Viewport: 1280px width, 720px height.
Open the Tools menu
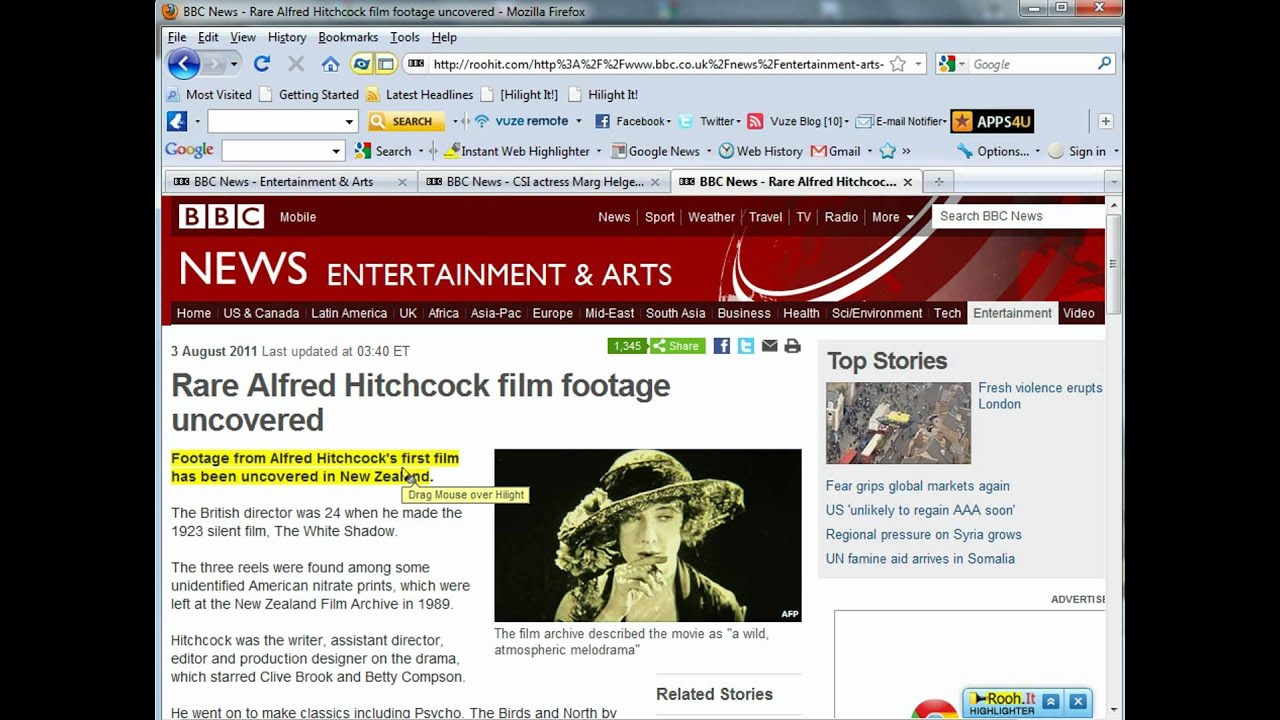click(x=405, y=37)
